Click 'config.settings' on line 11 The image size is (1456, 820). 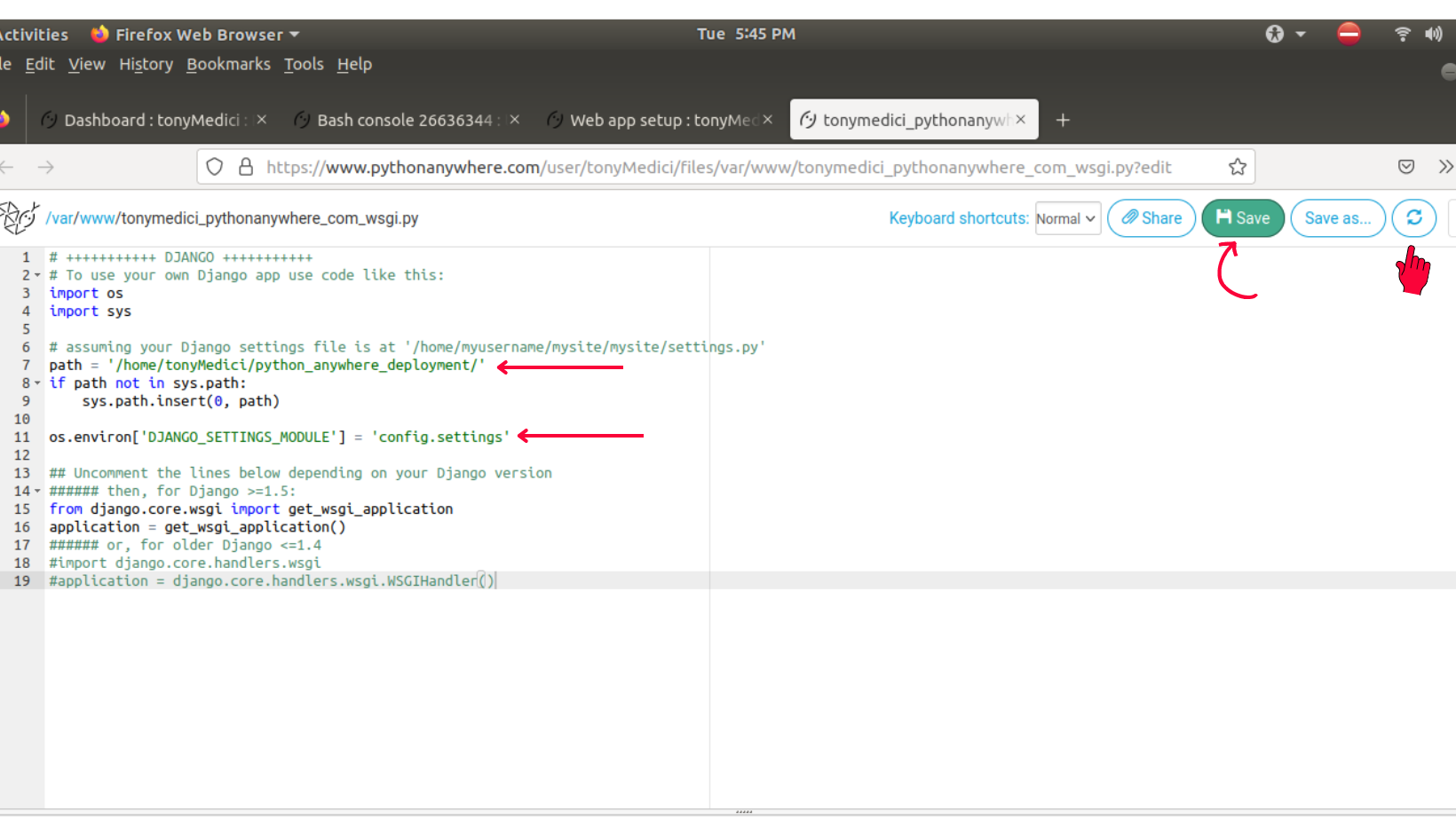(441, 437)
